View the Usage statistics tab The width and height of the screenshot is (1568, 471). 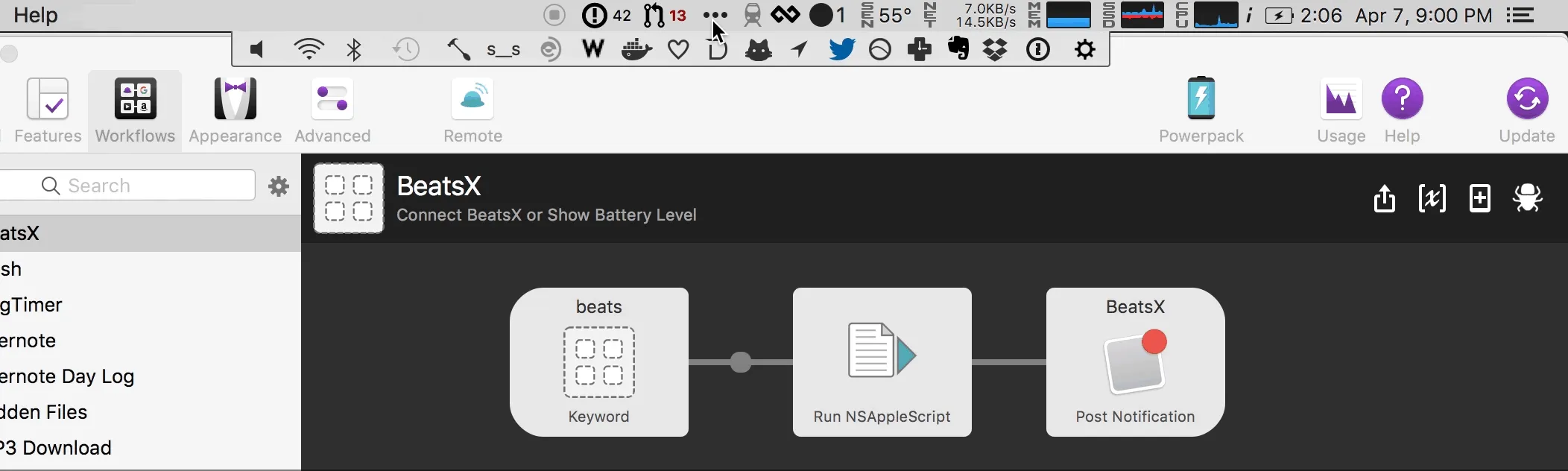pyautogui.click(x=1341, y=111)
